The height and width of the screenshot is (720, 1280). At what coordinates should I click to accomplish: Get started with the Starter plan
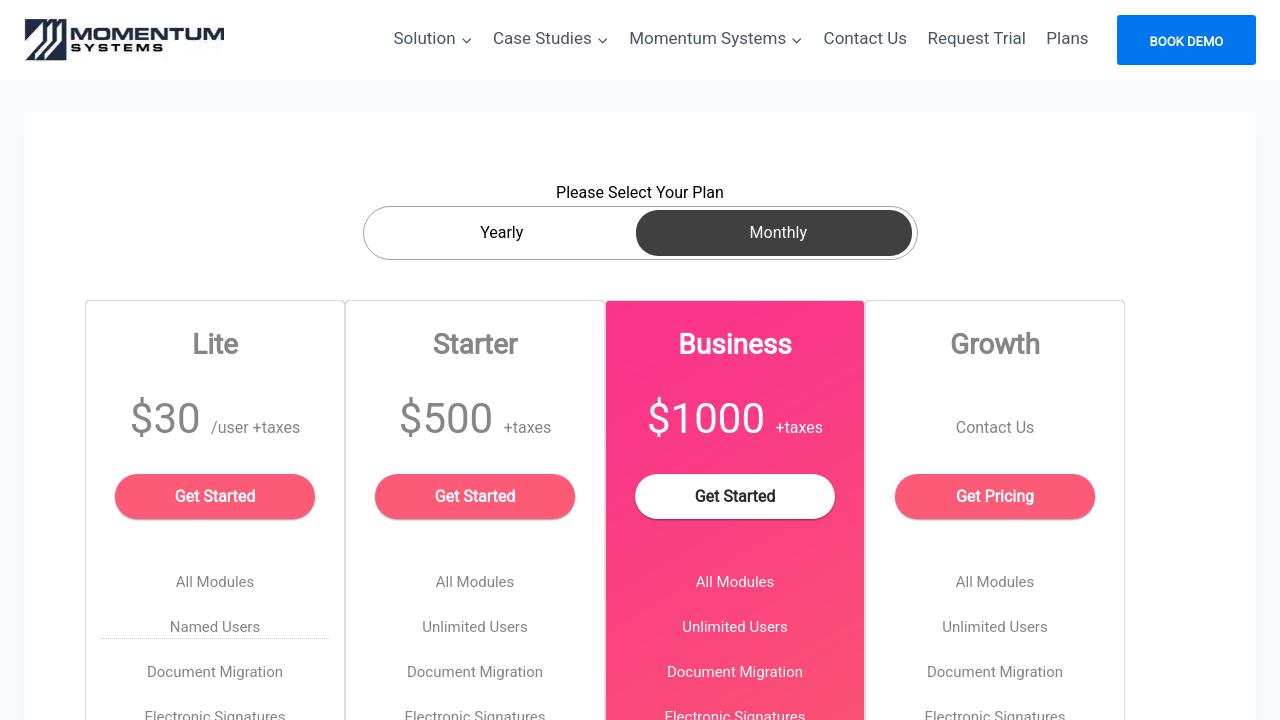click(x=475, y=497)
